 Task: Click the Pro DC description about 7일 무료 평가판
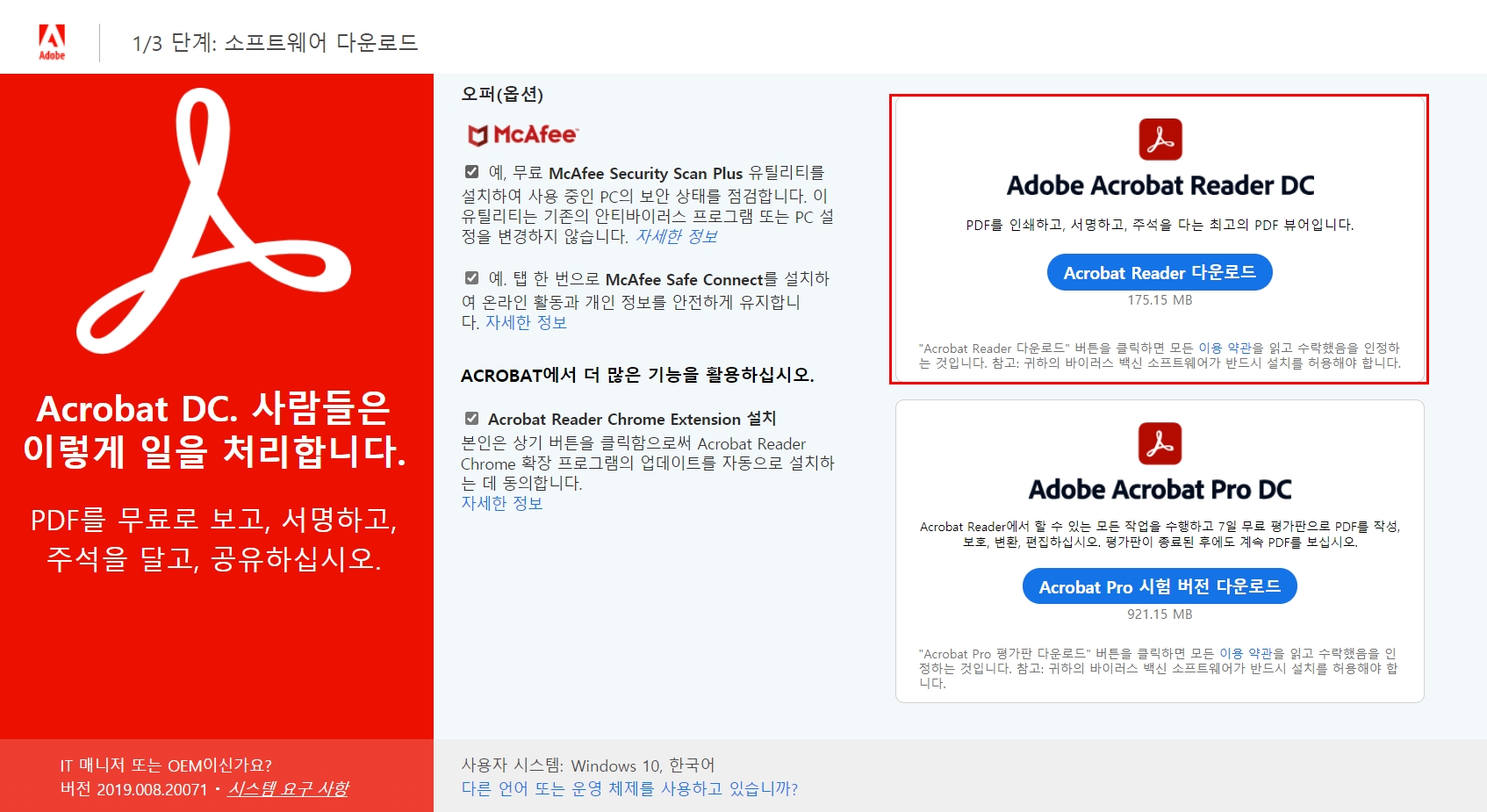pos(1160,534)
